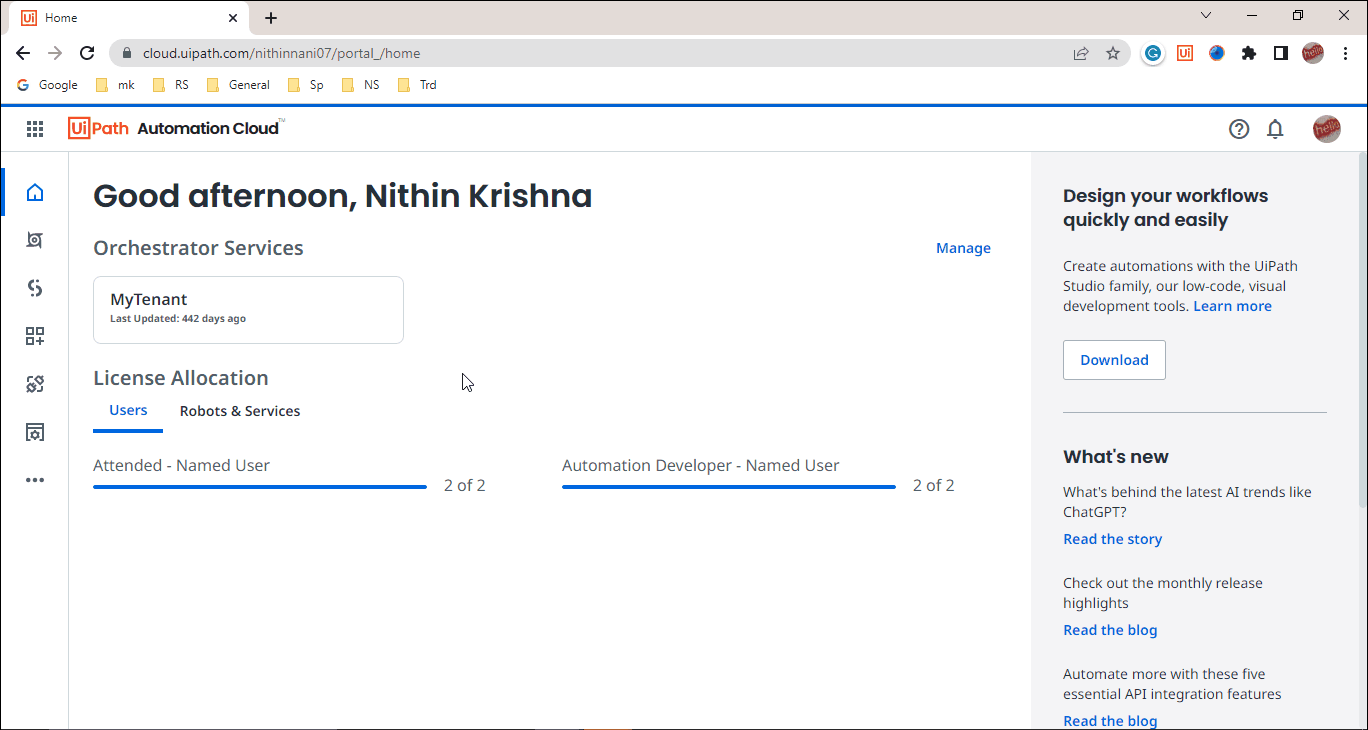Open the Help question mark icon
The image size is (1368, 730).
1239,129
